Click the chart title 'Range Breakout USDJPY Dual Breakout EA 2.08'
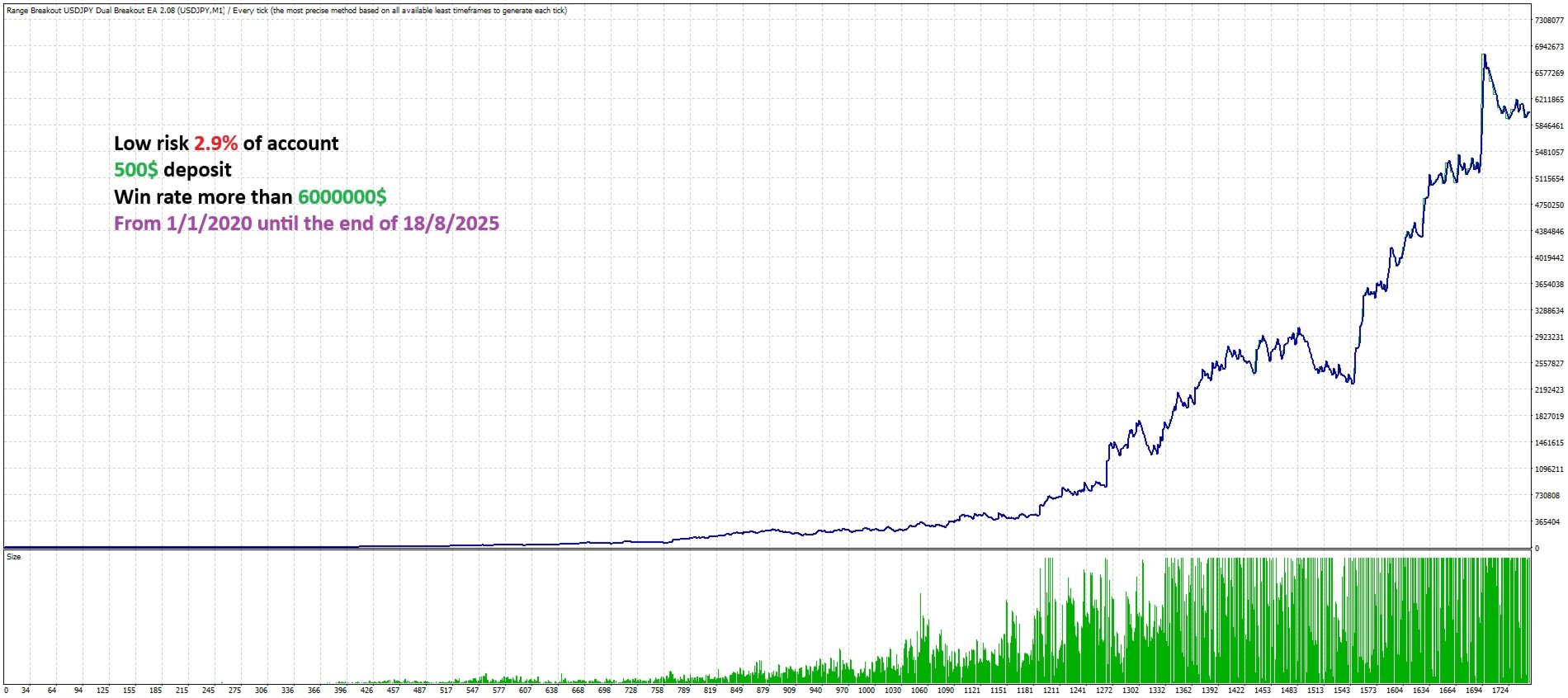 point(90,11)
